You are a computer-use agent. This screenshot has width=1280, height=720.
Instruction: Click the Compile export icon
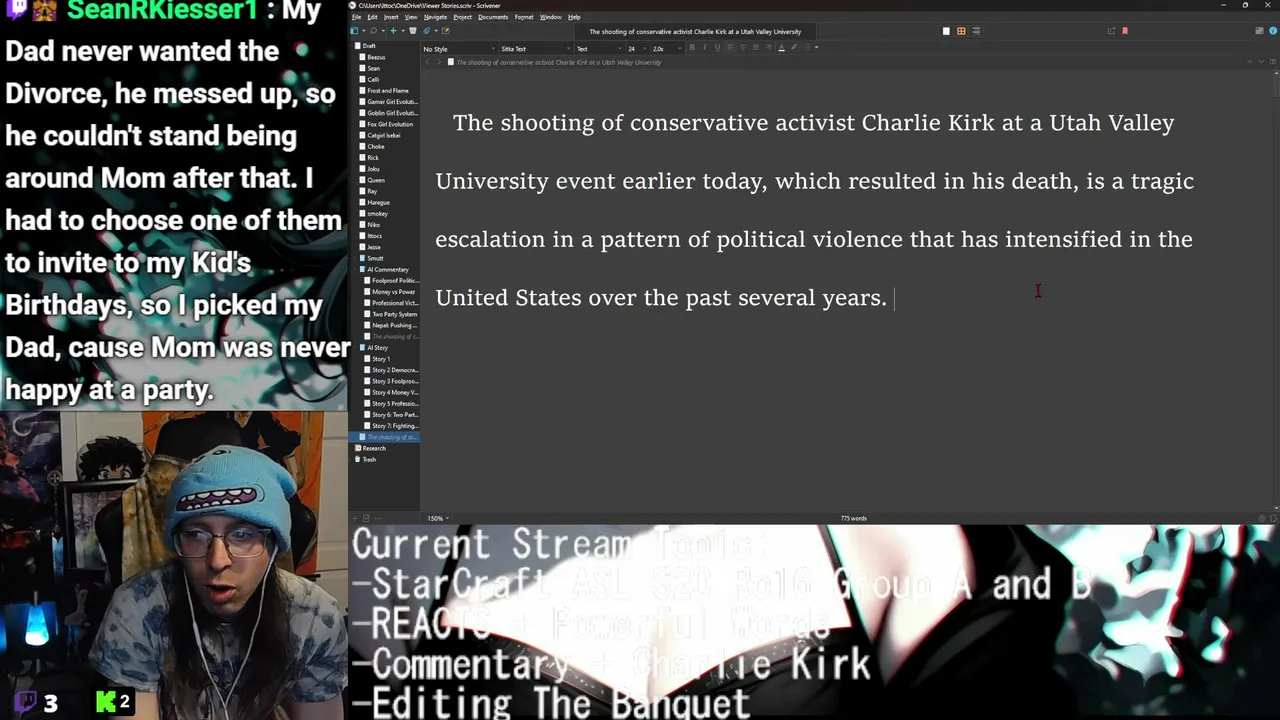[1110, 31]
